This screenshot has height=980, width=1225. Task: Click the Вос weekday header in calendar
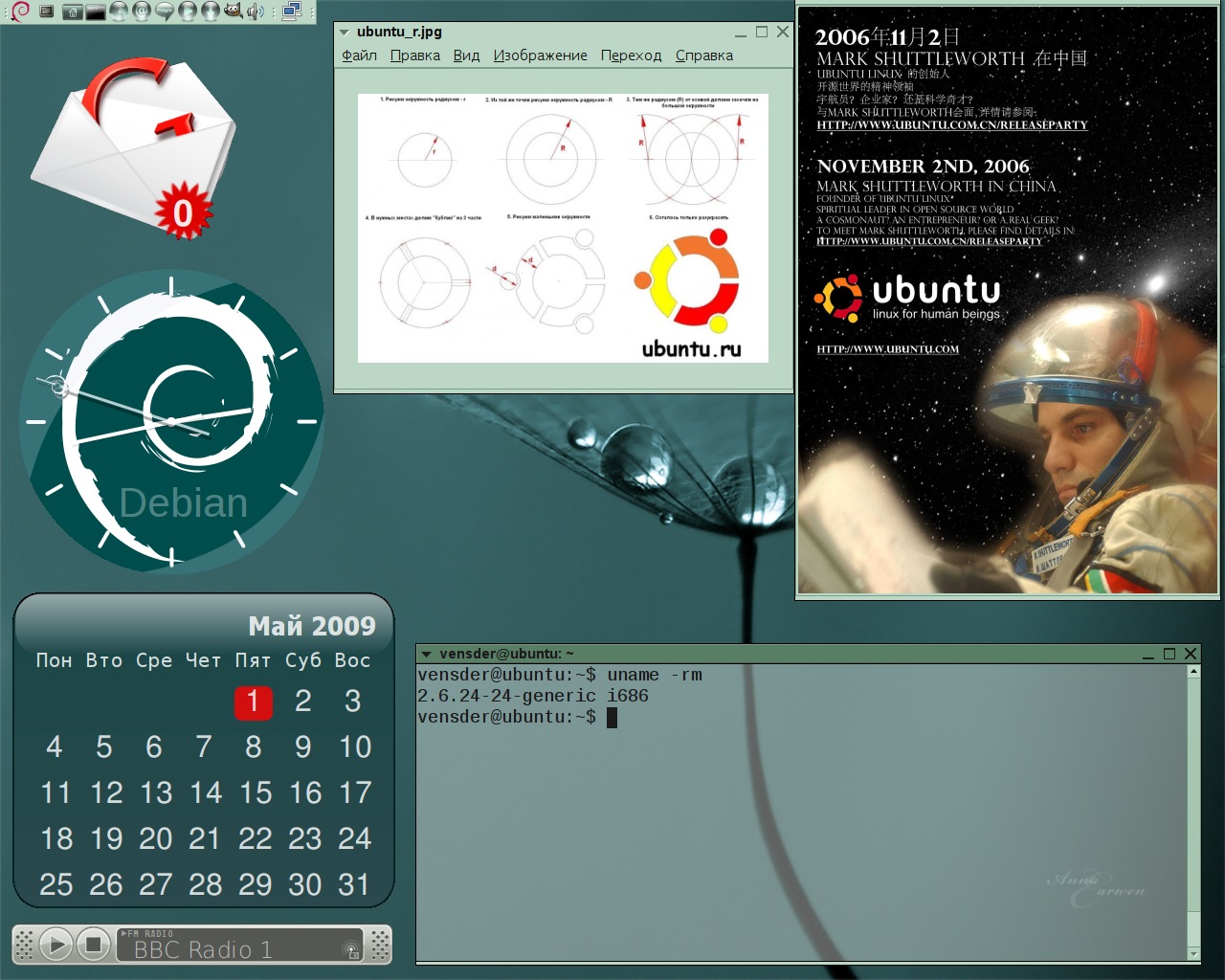pos(352,660)
